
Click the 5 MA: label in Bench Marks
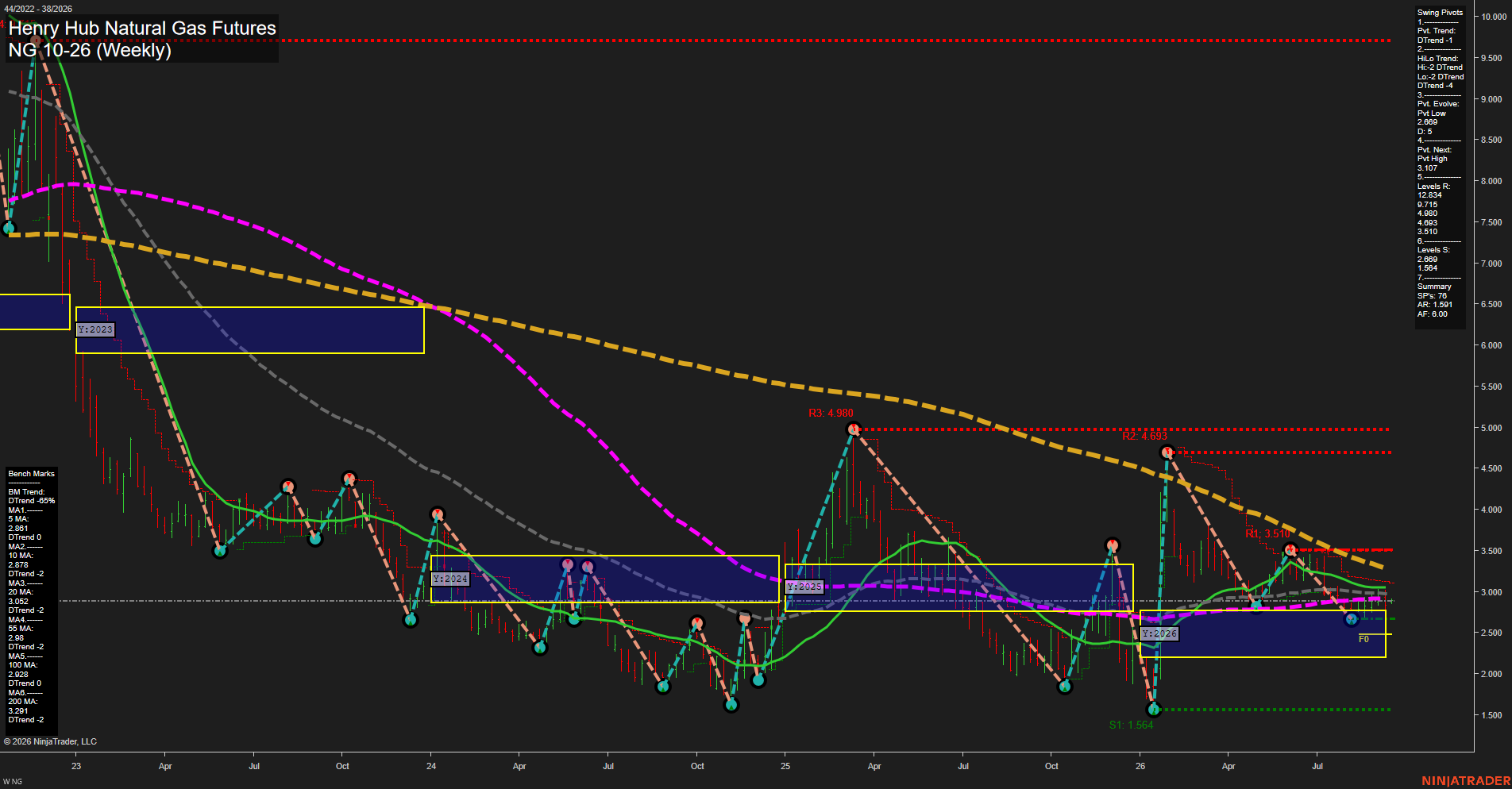(x=18, y=519)
